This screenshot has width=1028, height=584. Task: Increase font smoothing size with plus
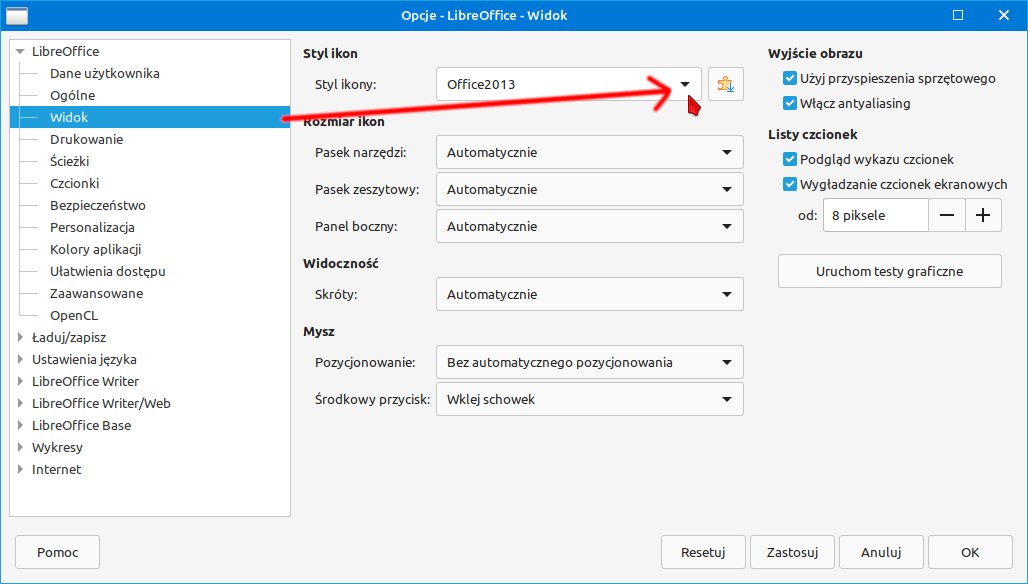[x=983, y=215]
